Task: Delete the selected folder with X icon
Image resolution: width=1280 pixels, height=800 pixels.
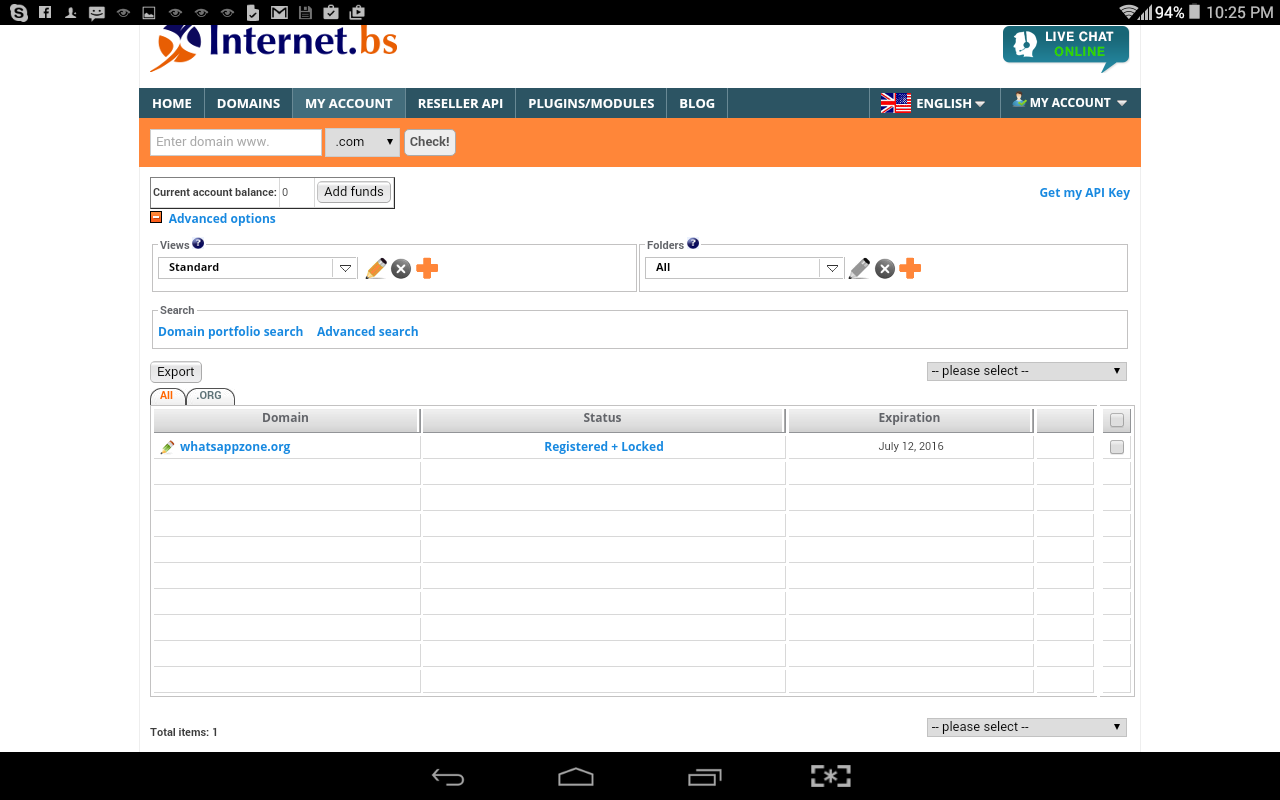Action: (885, 268)
